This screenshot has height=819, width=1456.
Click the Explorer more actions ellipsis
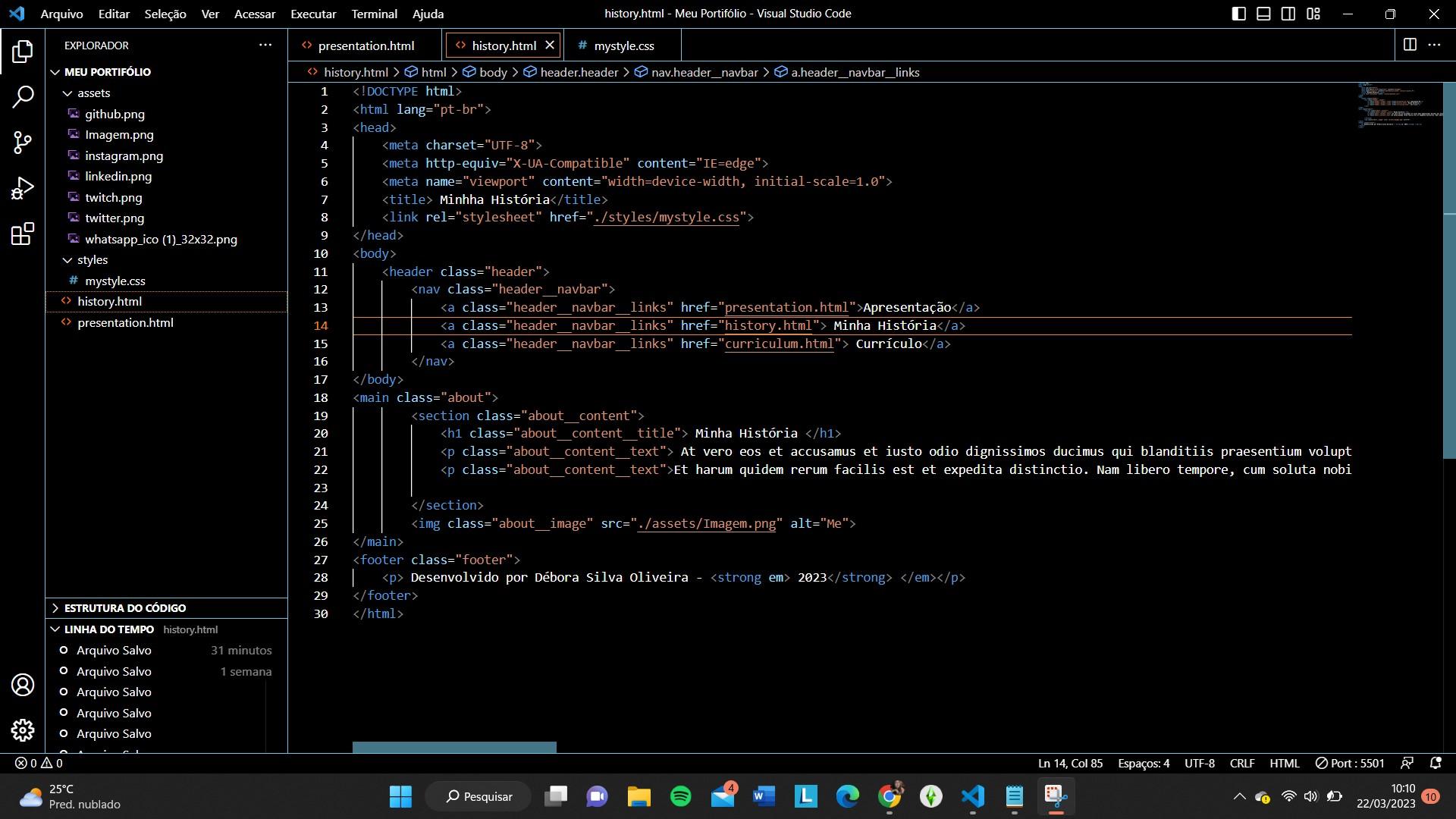(265, 45)
